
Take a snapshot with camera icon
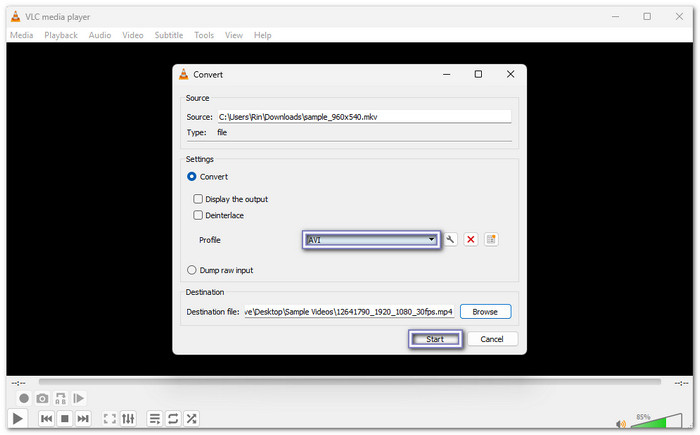[x=42, y=398]
